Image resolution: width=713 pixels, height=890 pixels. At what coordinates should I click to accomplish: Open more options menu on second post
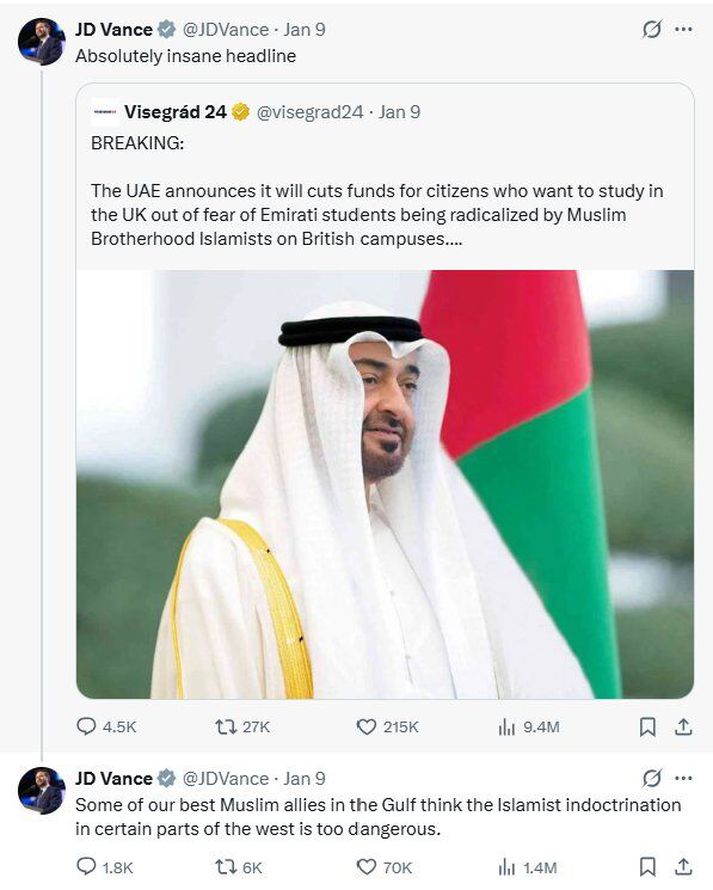click(x=683, y=778)
